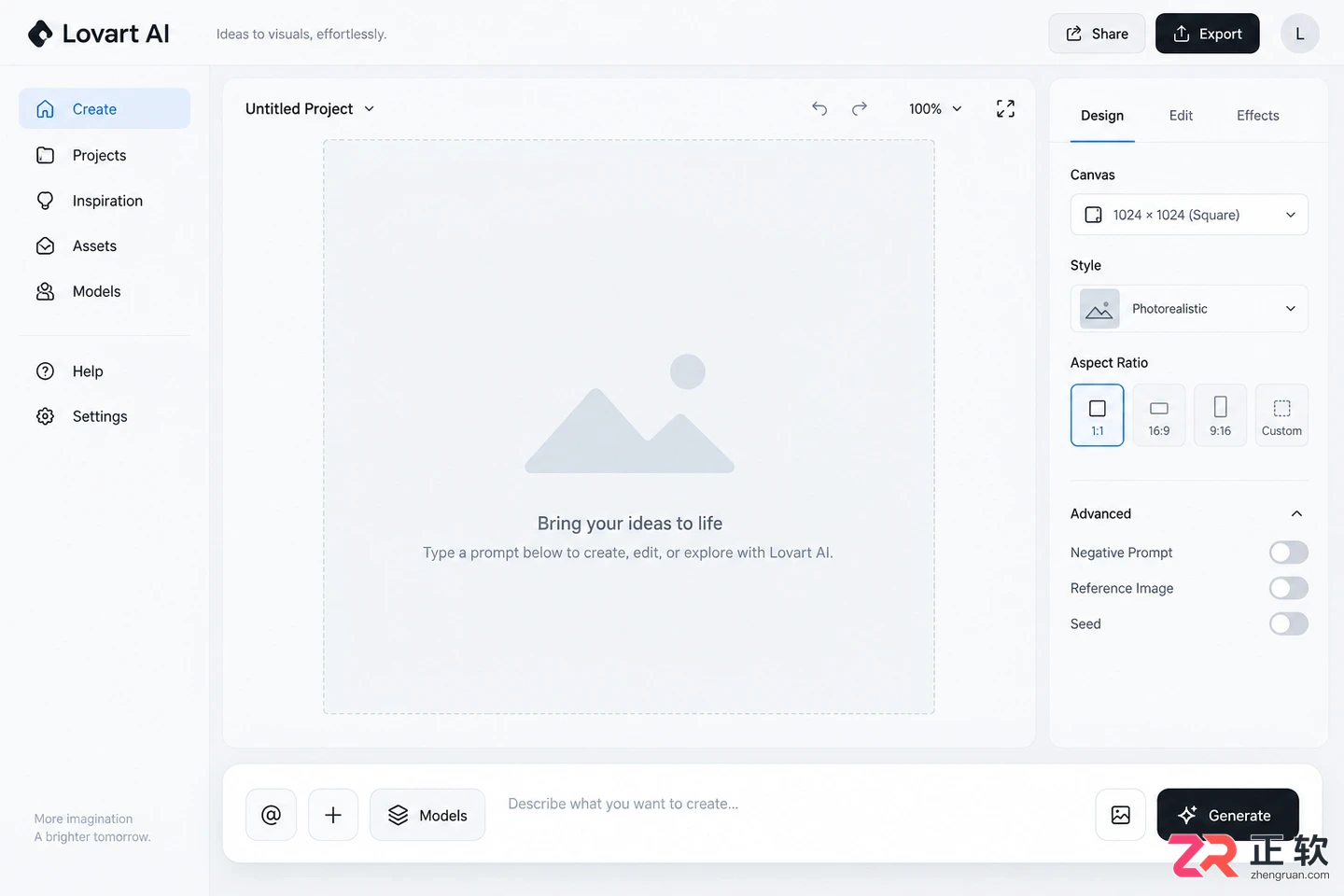
Task: Expand canvas to fullscreen view
Action: coord(1005,108)
